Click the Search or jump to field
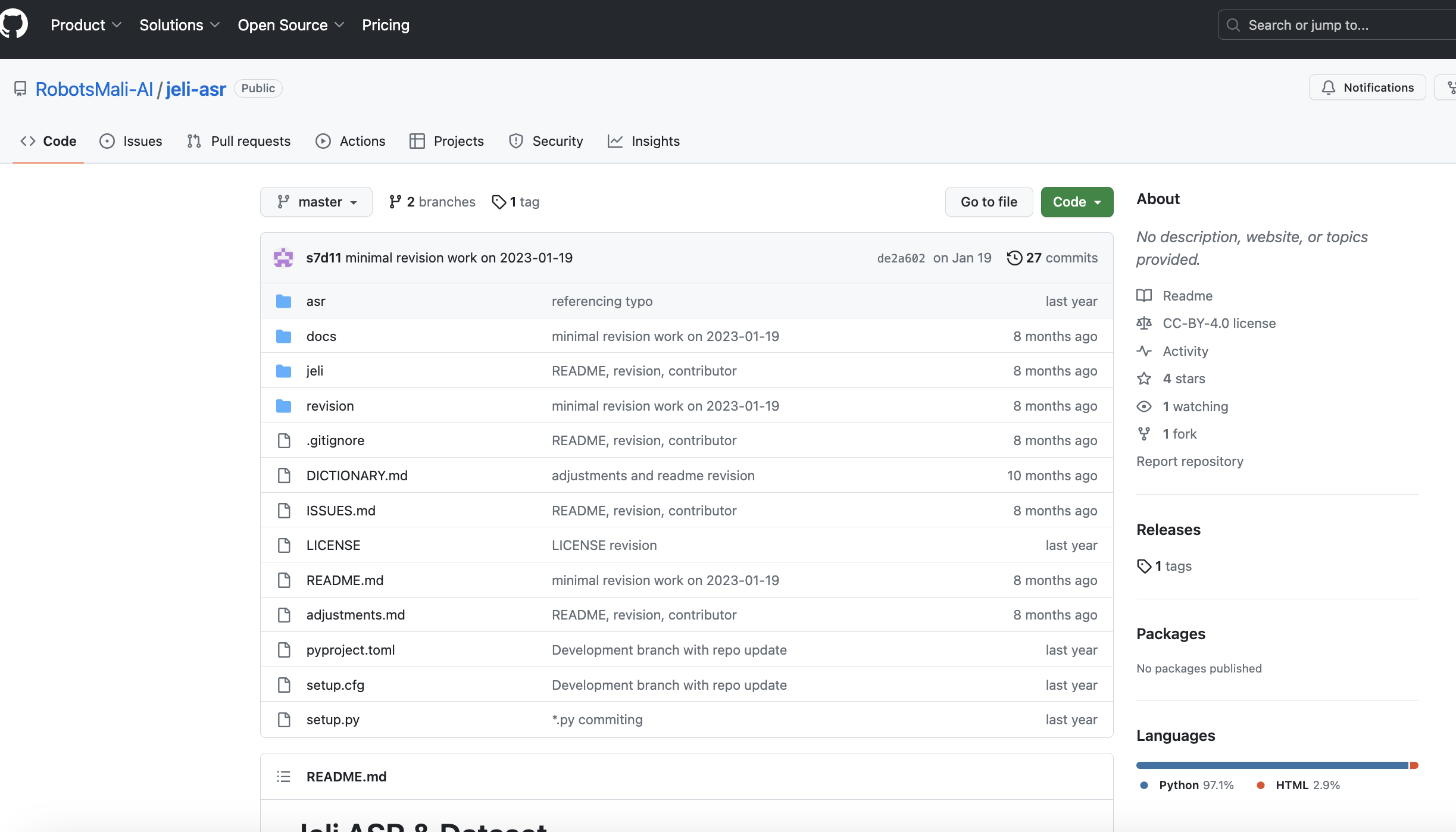Screen dimensions: 1456x832 click(x=1333, y=25)
